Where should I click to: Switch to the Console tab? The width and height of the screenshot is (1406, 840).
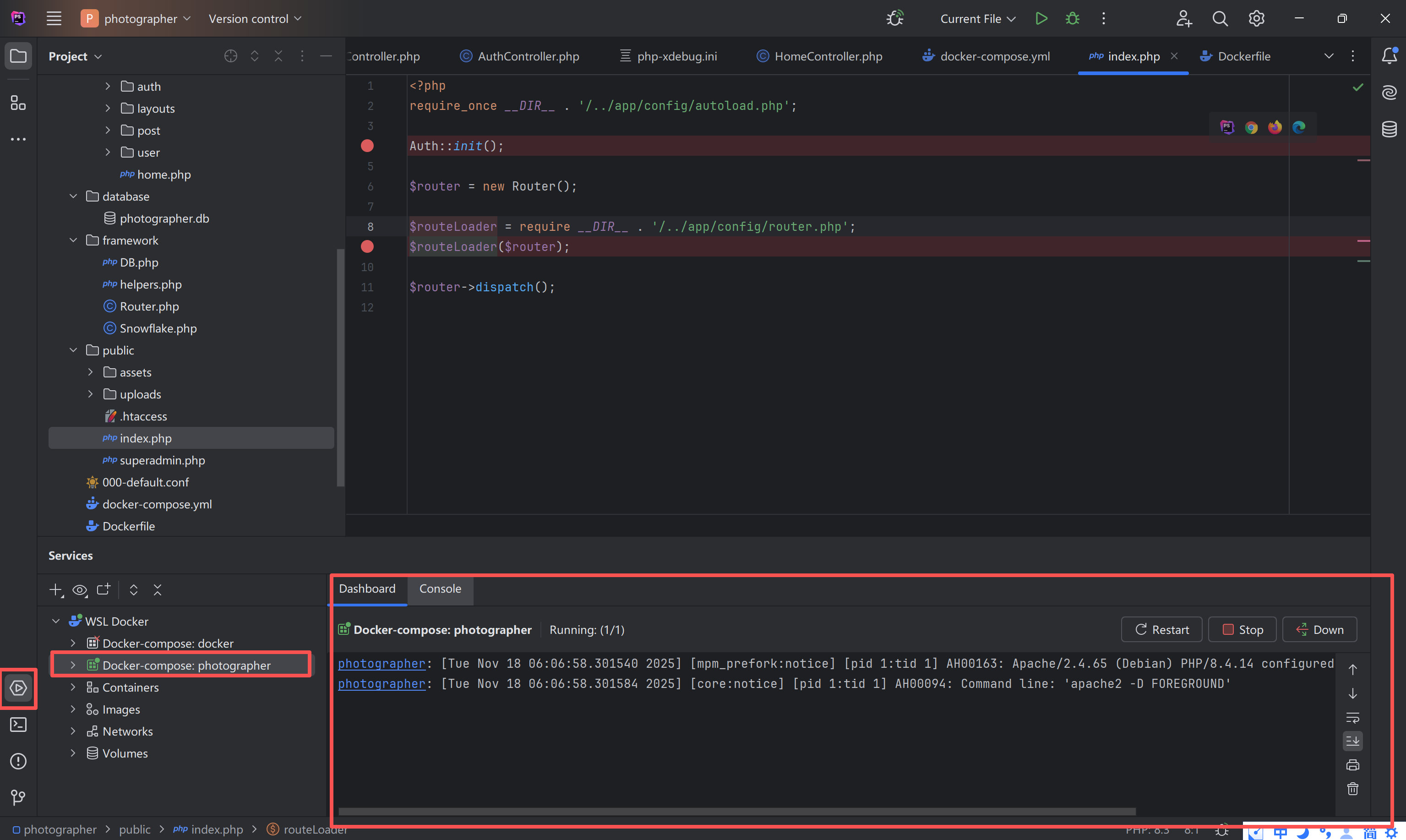pos(440,589)
